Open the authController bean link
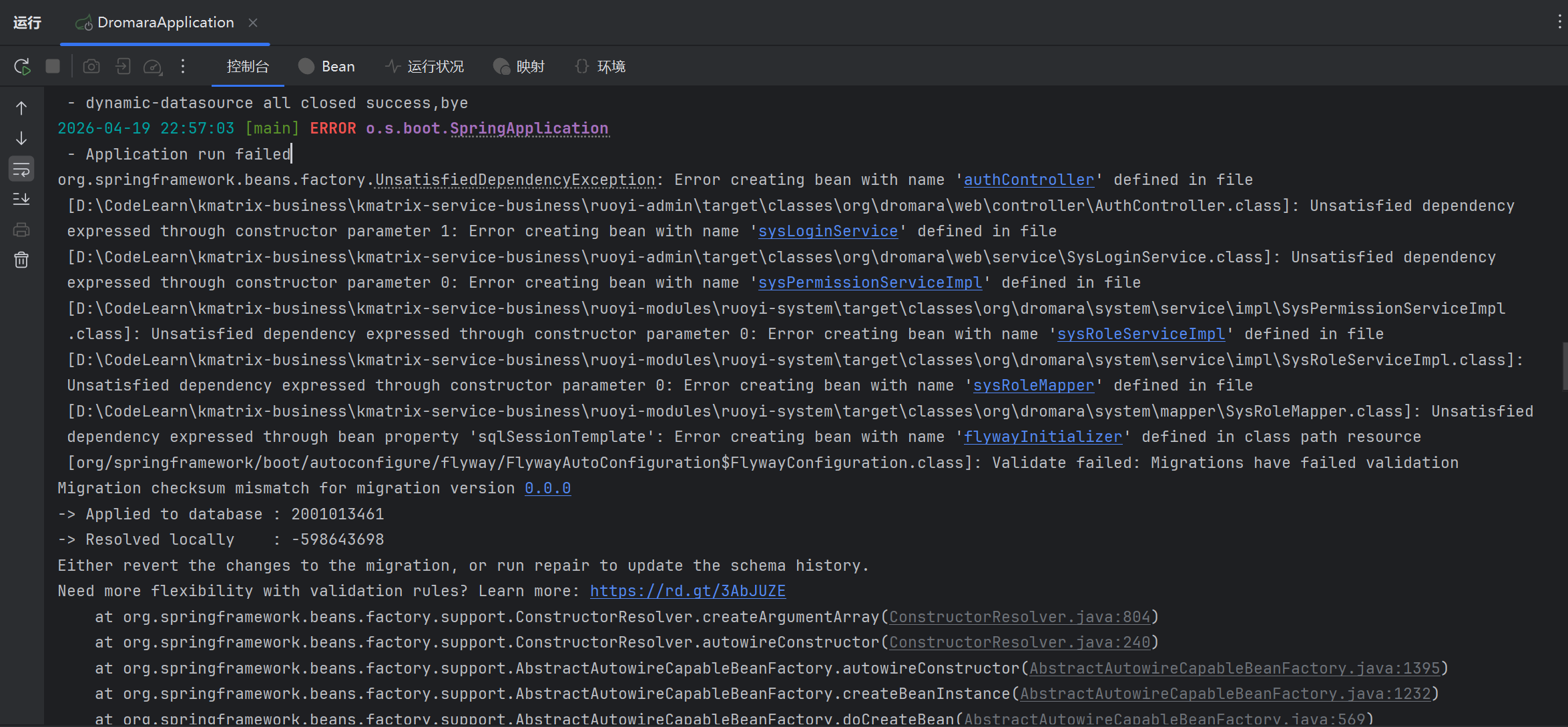 pyautogui.click(x=1029, y=180)
